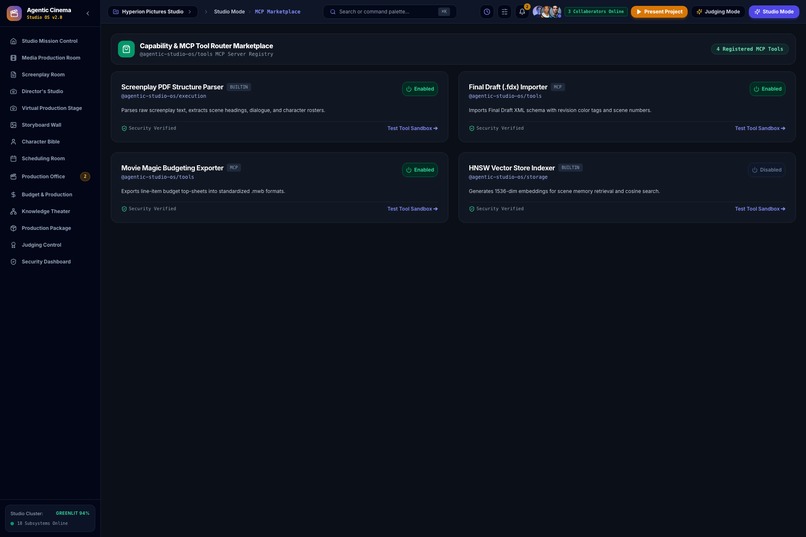Open Character Bible icon in sidebar
Screen dimensions: 806x537
click(13, 142)
